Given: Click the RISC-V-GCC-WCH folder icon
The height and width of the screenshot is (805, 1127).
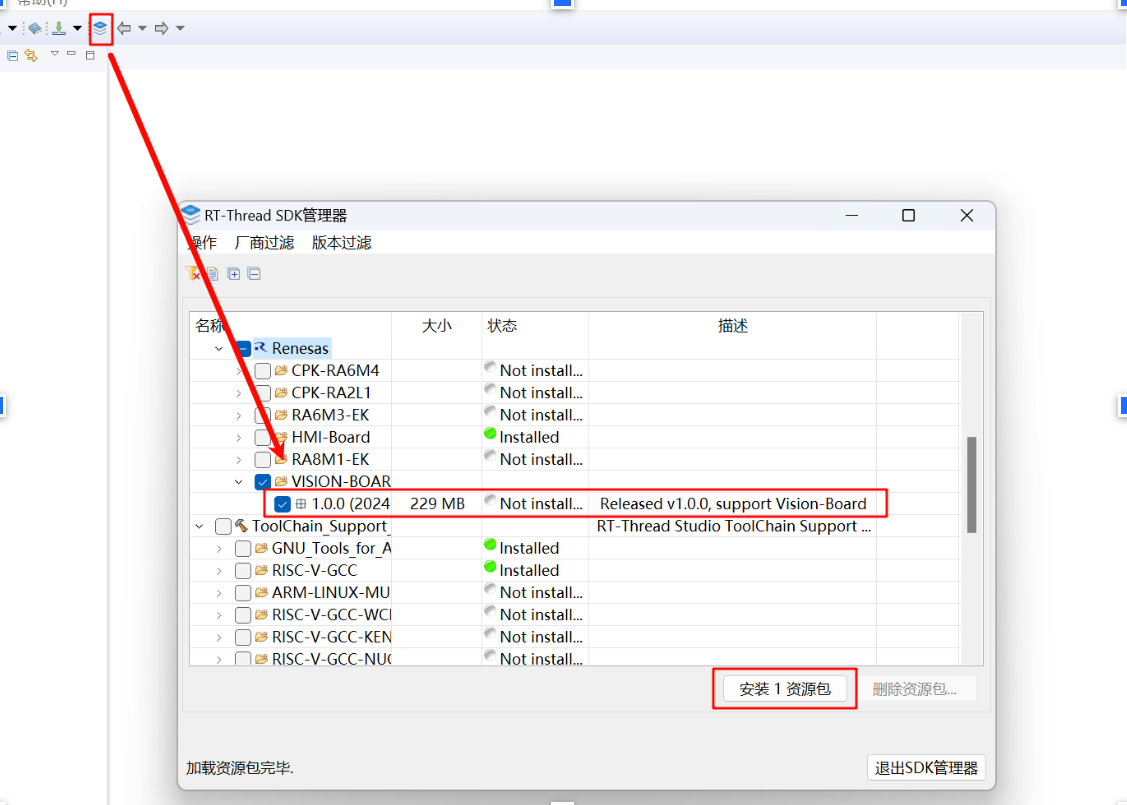Looking at the screenshot, I should pos(261,615).
